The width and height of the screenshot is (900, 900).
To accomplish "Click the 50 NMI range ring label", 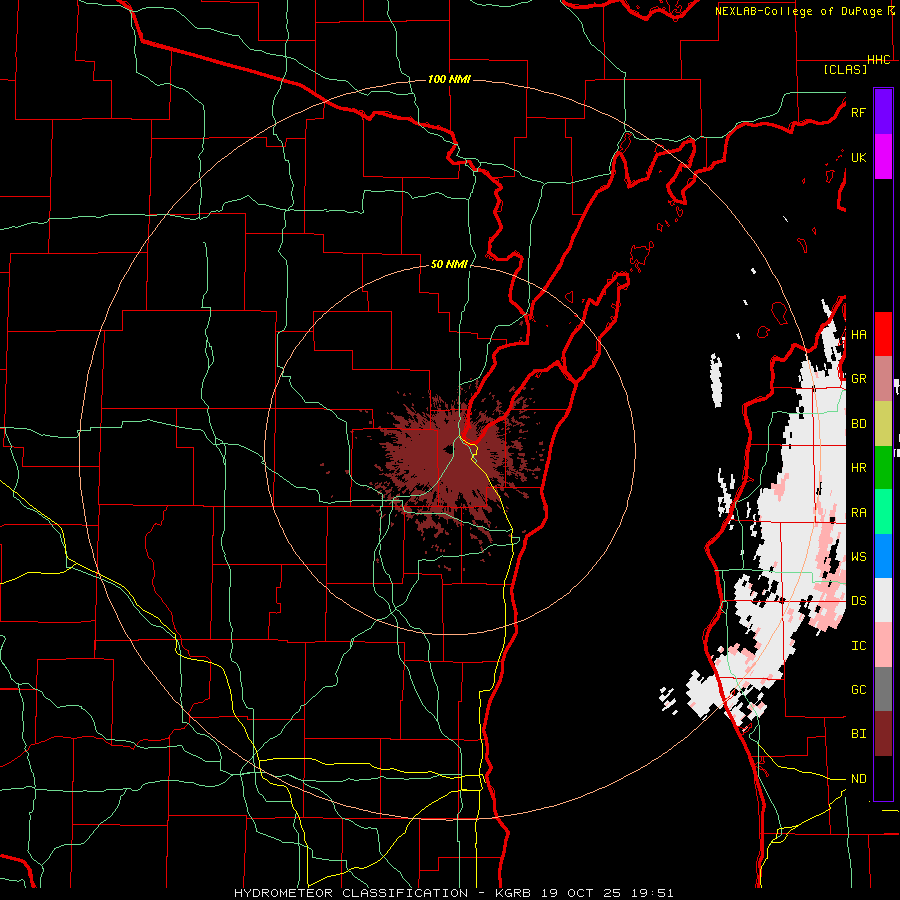I will point(449,264).
